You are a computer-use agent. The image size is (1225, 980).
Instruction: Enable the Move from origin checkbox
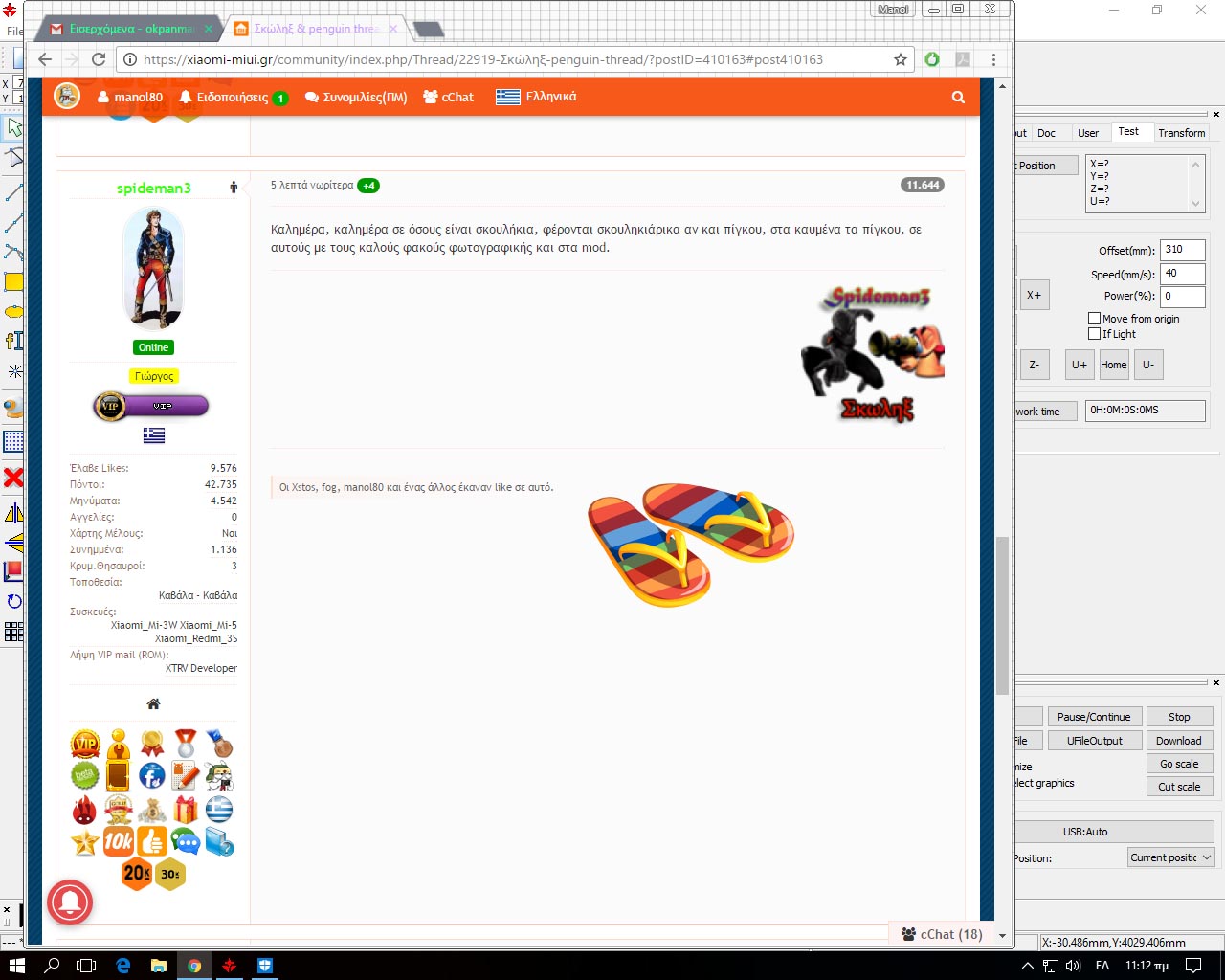click(1094, 319)
